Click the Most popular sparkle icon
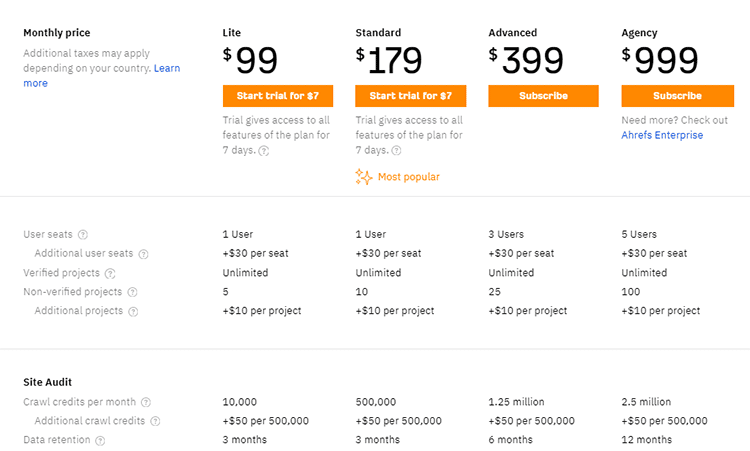Screen dimensions: 750x451 (x=363, y=177)
